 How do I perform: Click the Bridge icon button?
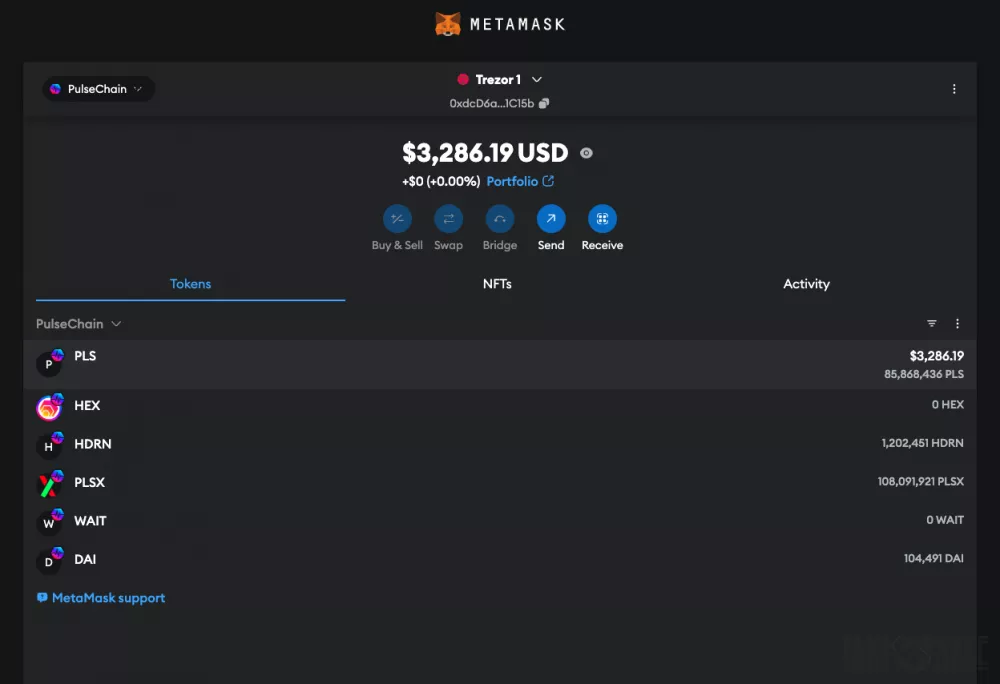[499, 219]
